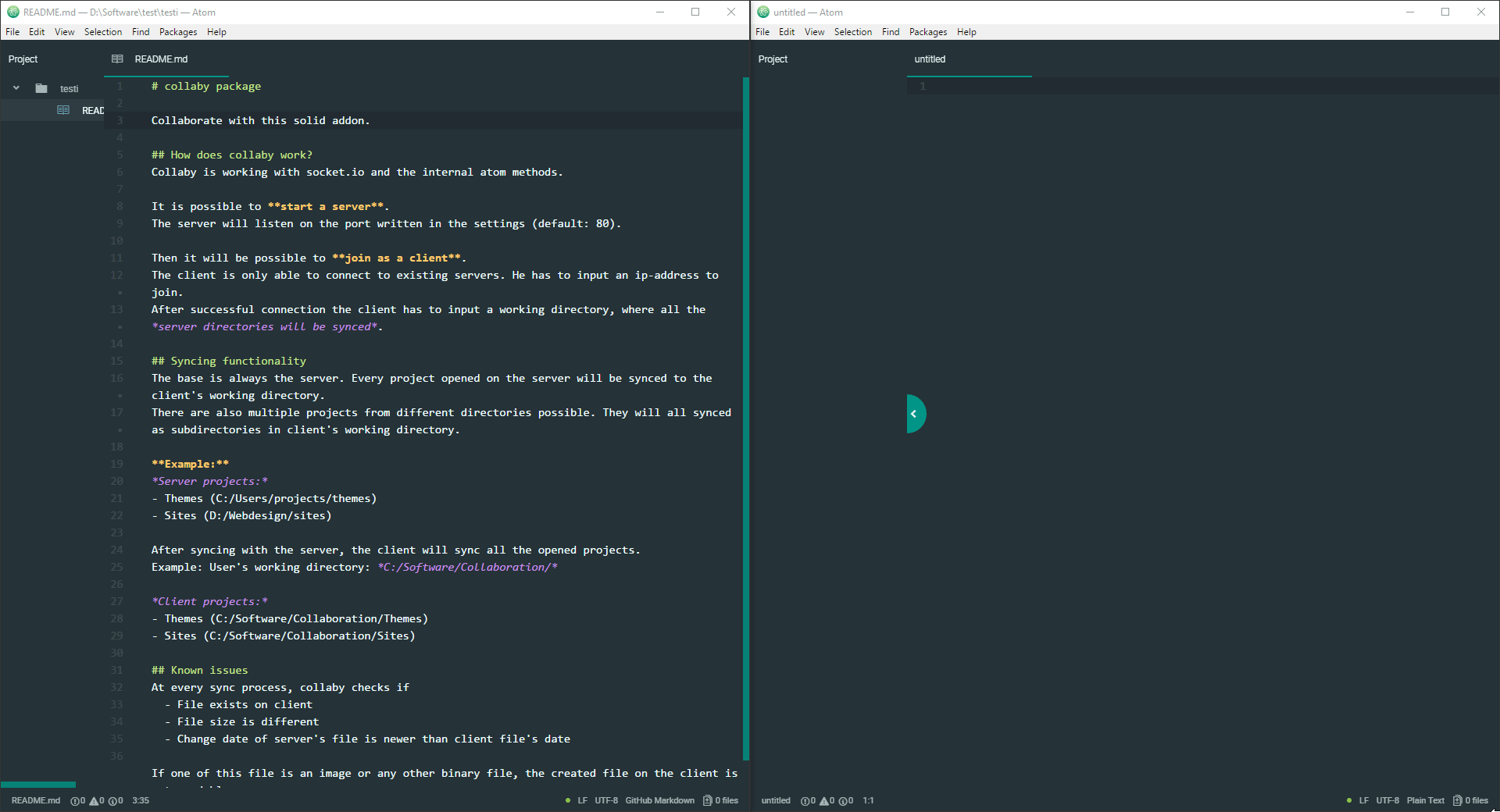Click horizontal scrollbar below README editor
This screenshot has height=812, width=1500.
(38, 785)
